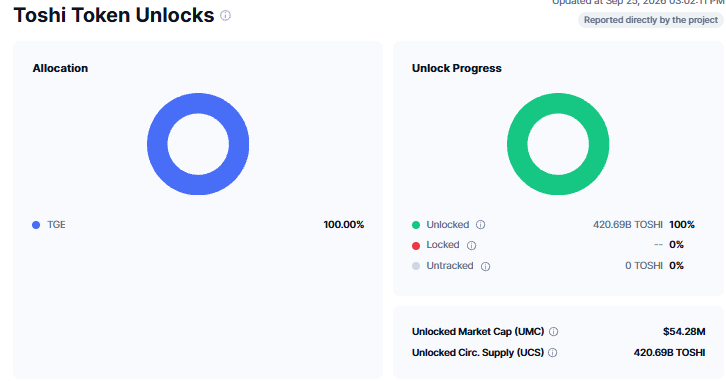The width and height of the screenshot is (726, 381).
Task: Click the info icon next to Locked
Action: tap(471, 245)
